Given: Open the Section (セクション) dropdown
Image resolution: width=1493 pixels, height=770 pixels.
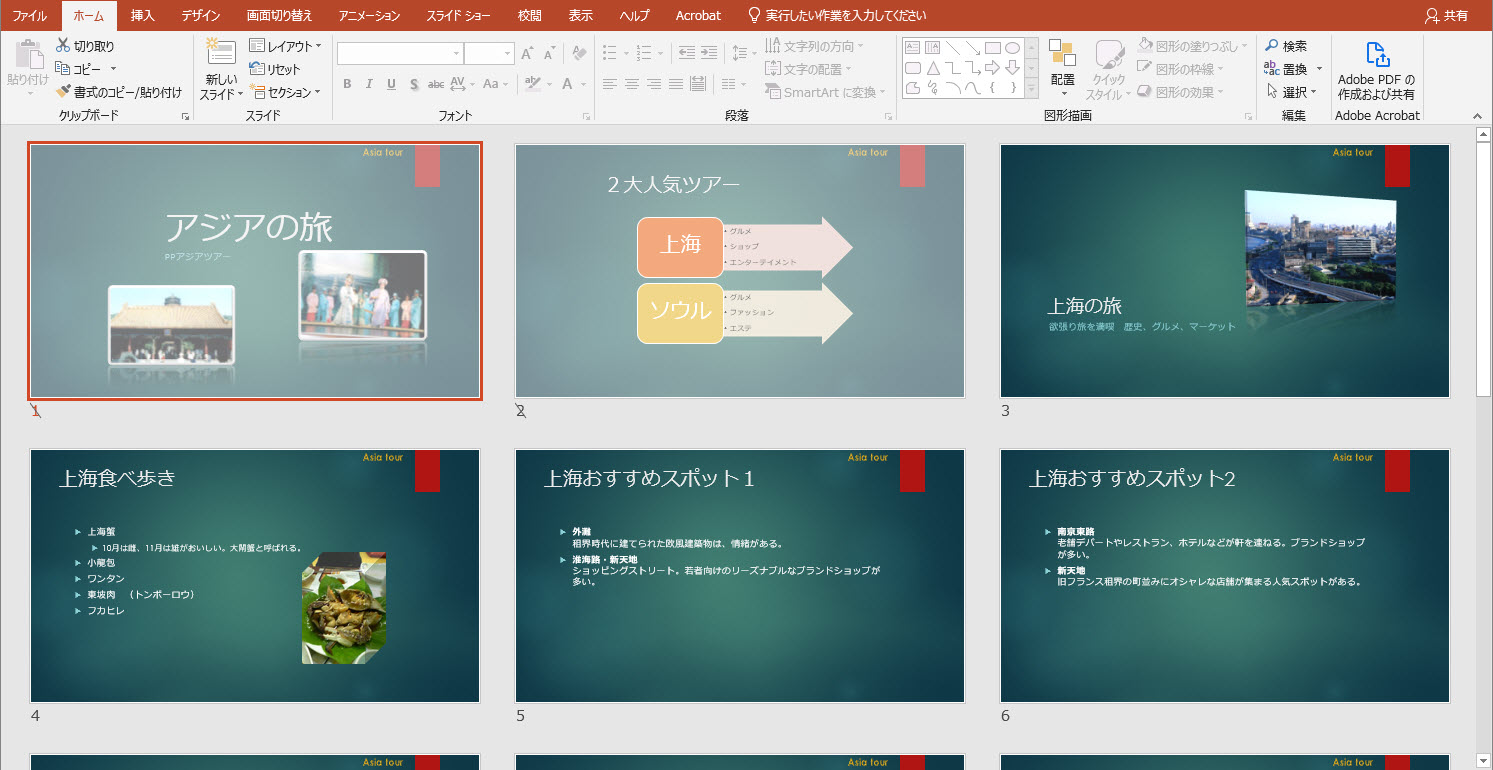Looking at the screenshot, I should [285, 92].
